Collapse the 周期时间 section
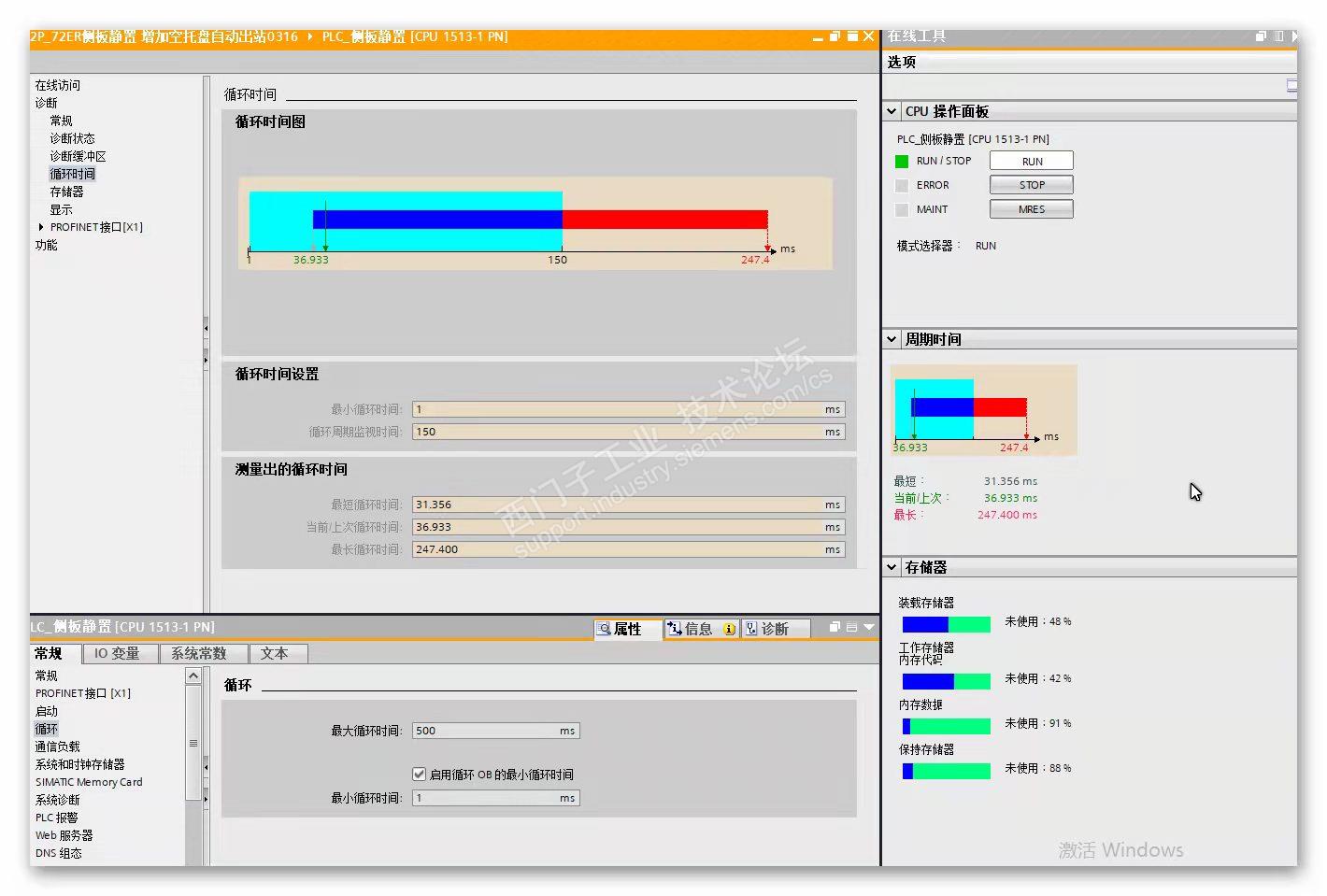 coord(892,339)
